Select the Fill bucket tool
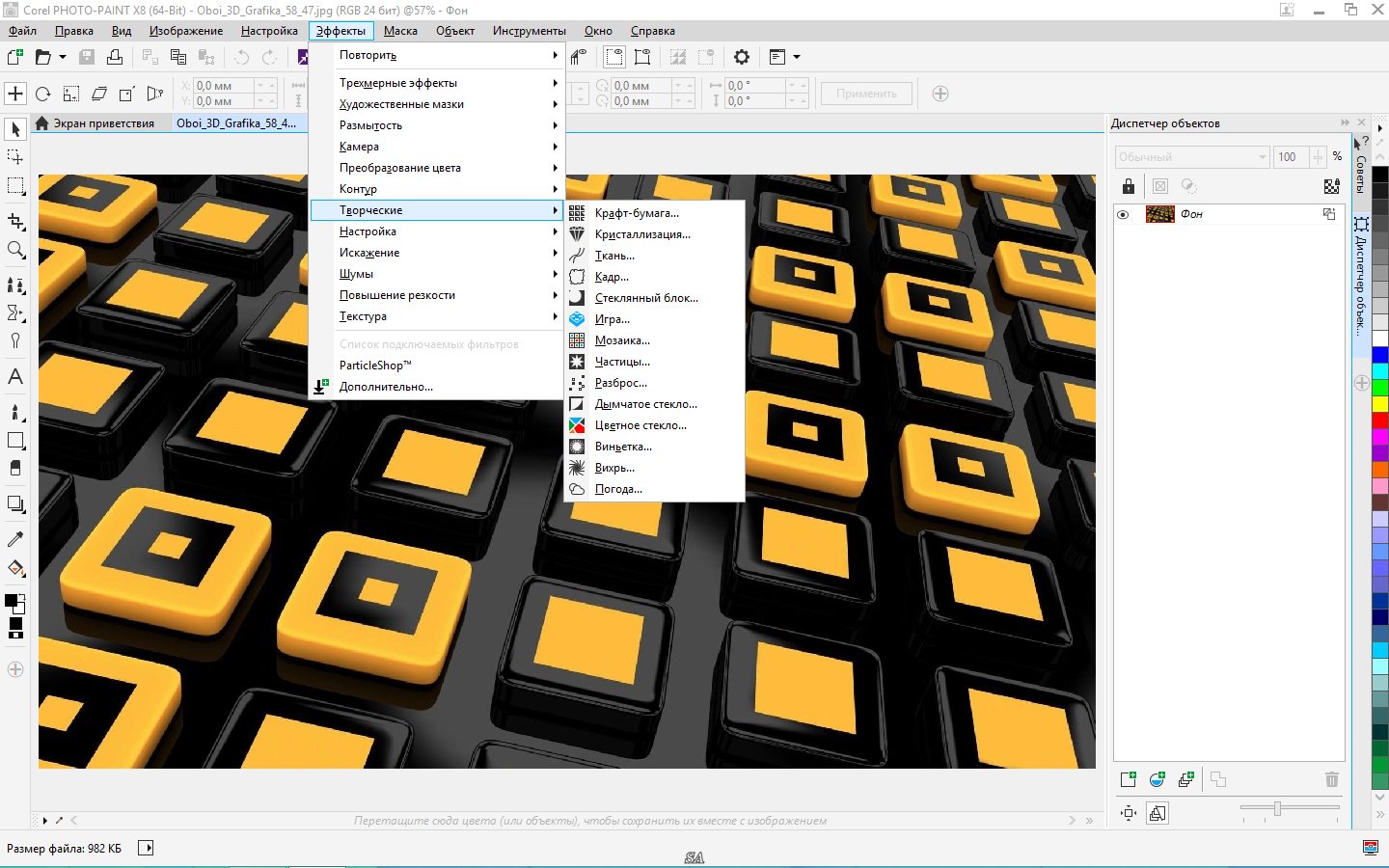 pyautogui.click(x=15, y=568)
